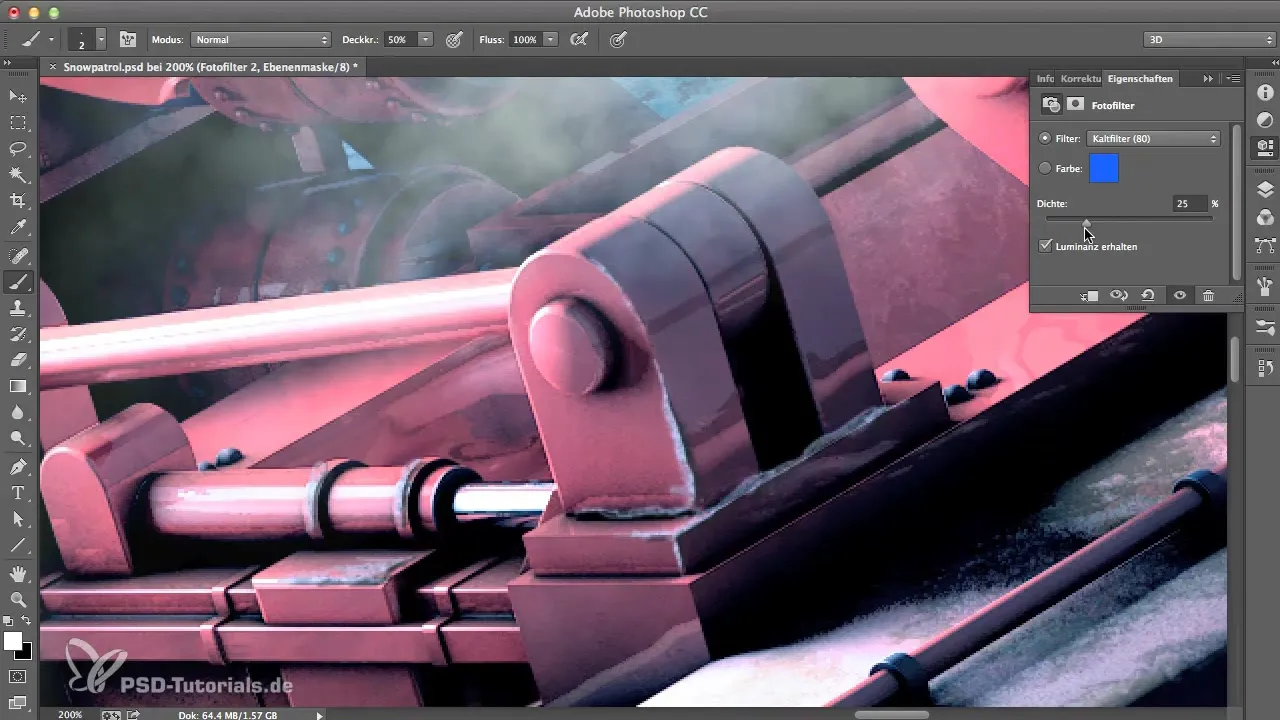Toggle Quick Mask mode
The image size is (1280, 720).
[x=18, y=676]
